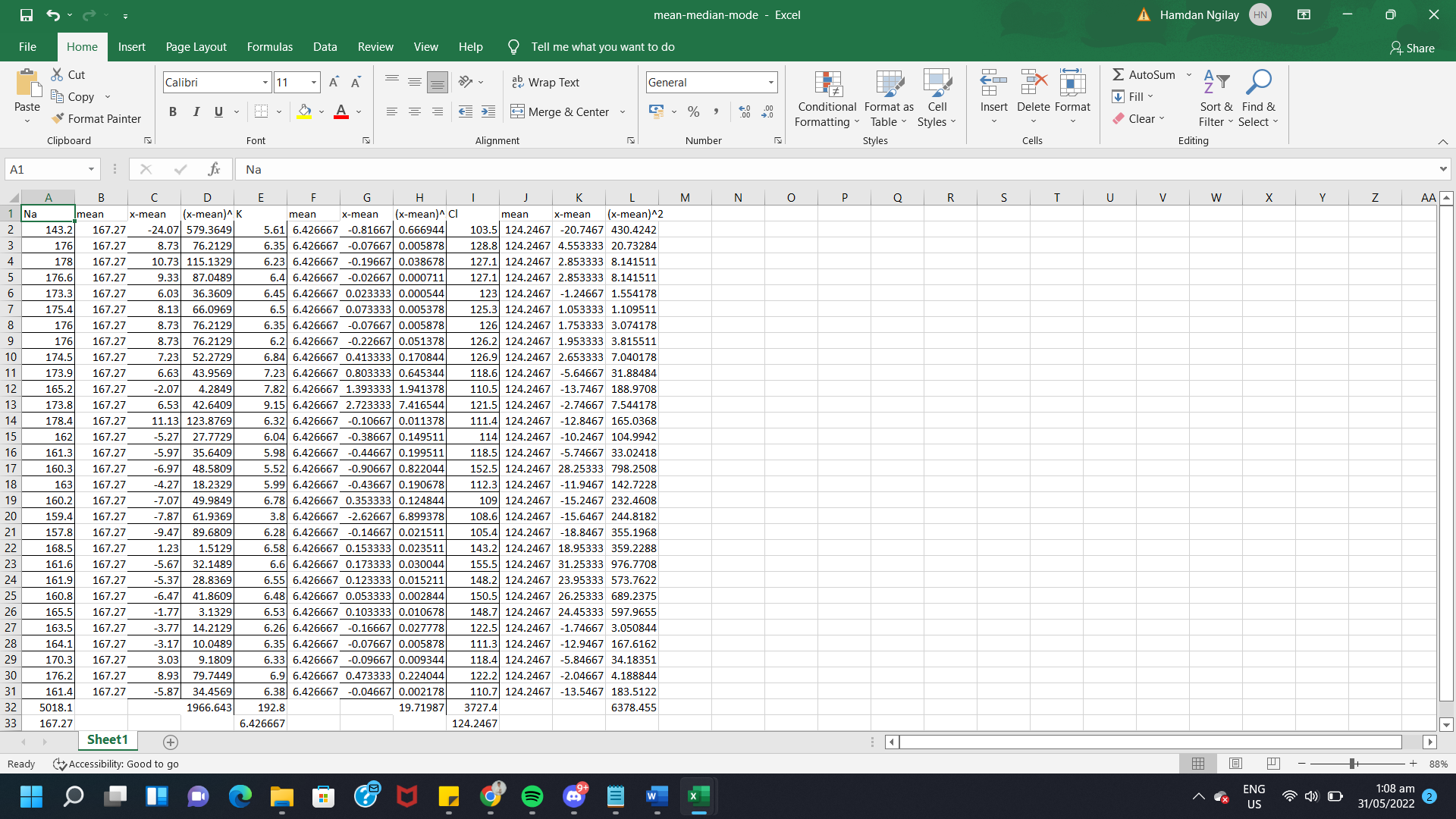Click Orientation text rotate icon
Screen dimensions: 1456x819
466,81
